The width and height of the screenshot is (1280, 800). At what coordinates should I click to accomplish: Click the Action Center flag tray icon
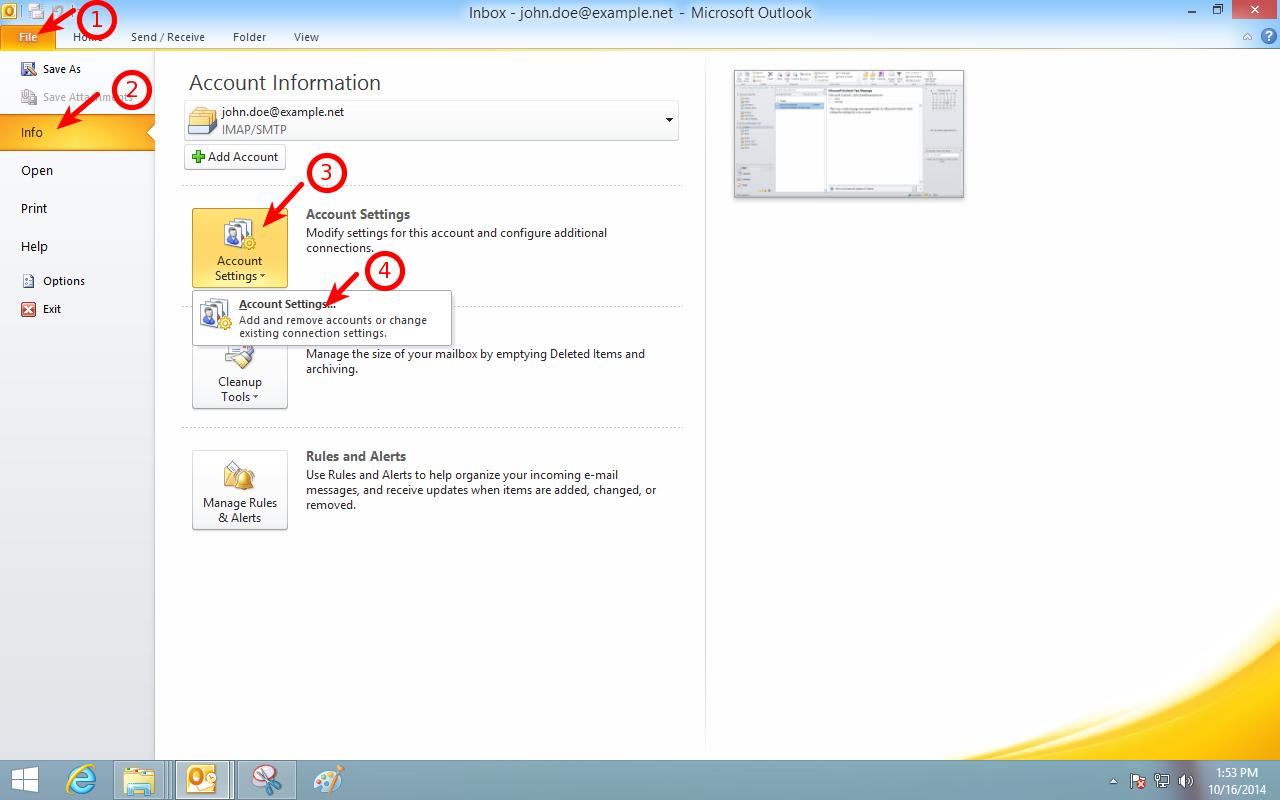(x=1138, y=781)
